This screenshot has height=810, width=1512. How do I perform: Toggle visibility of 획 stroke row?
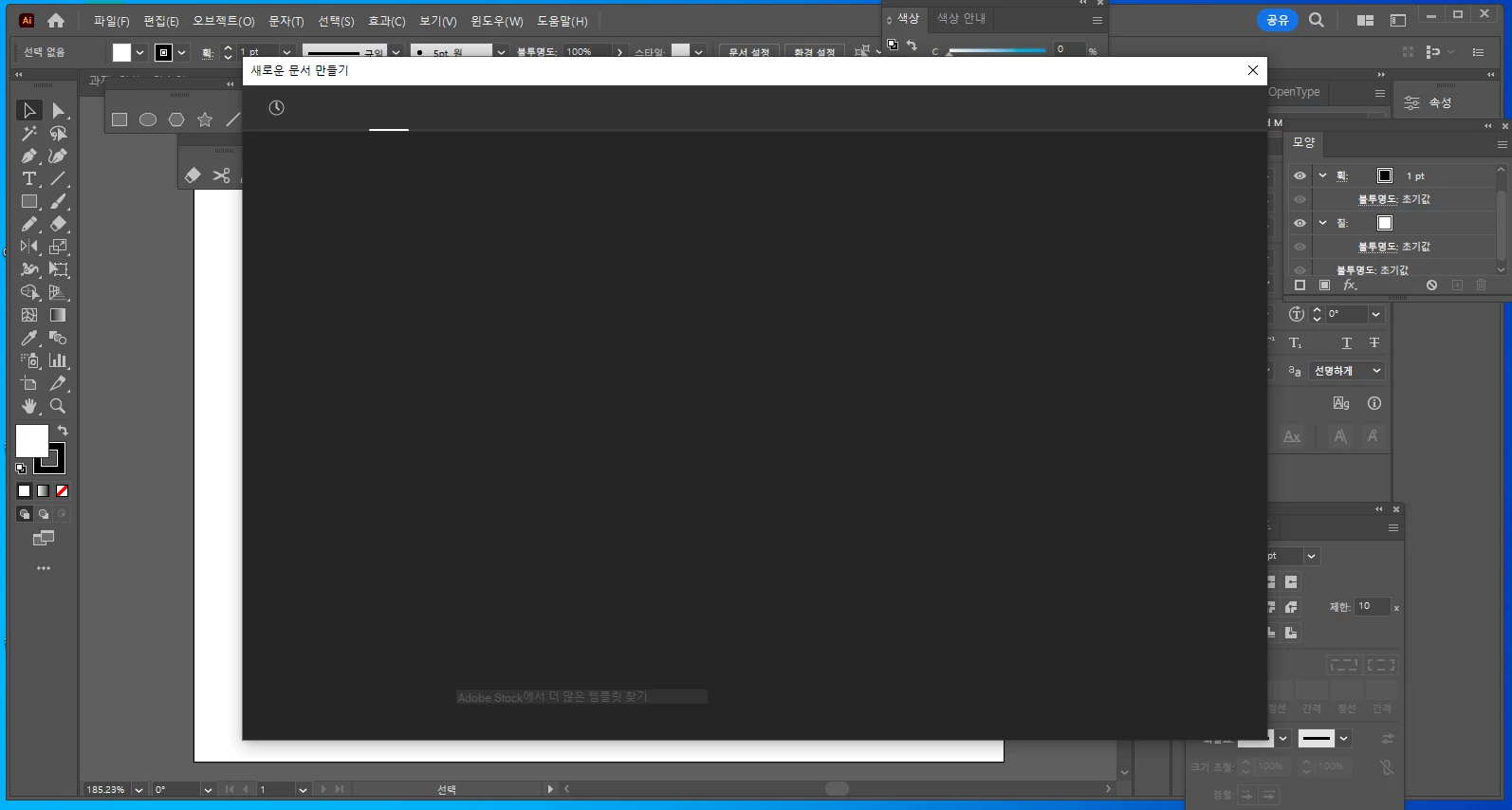1300,175
